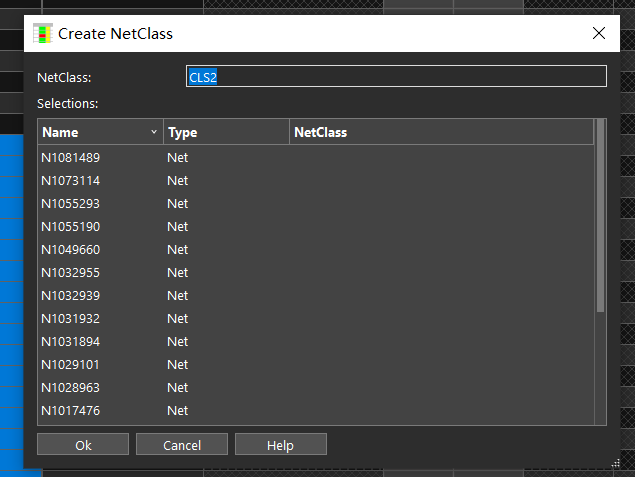Viewport: 635px width, 477px height.
Task: Sort by the Name column header
Action: [100, 132]
